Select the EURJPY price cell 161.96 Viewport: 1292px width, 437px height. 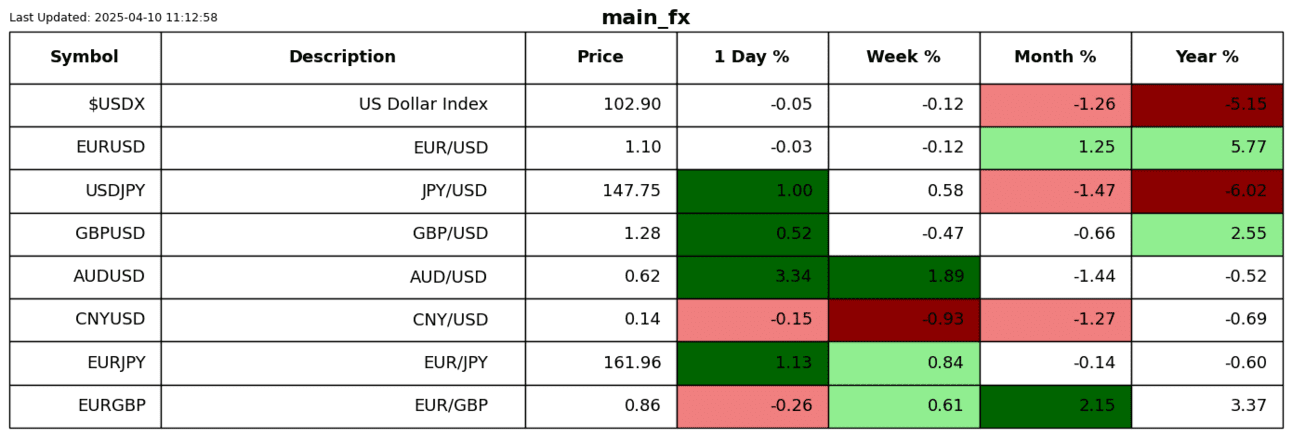600,363
